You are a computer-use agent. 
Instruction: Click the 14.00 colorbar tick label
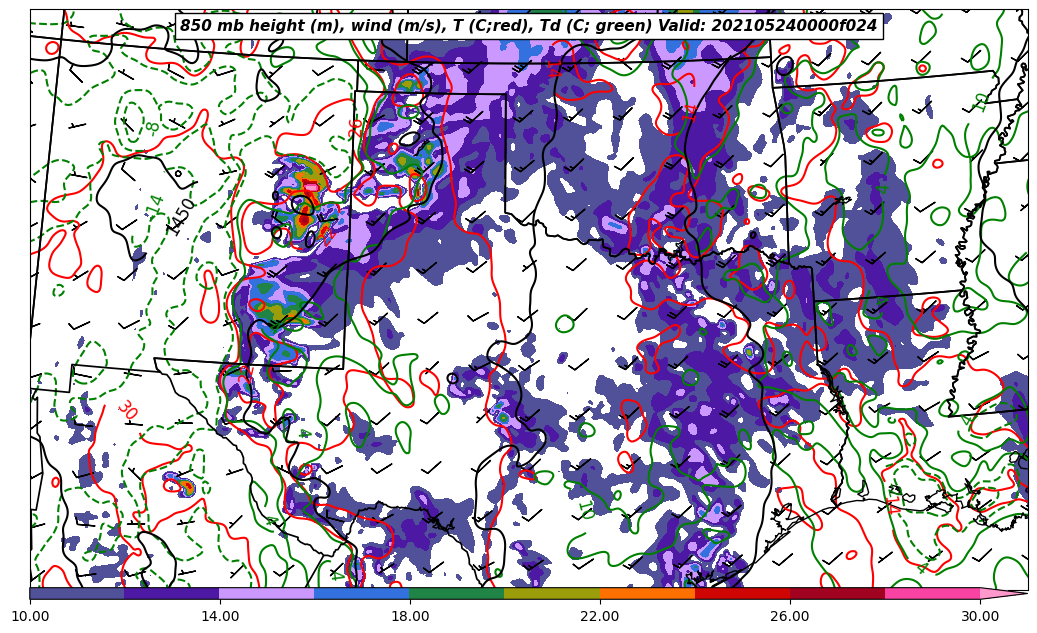pyautogui.click(x=219, y=616)
